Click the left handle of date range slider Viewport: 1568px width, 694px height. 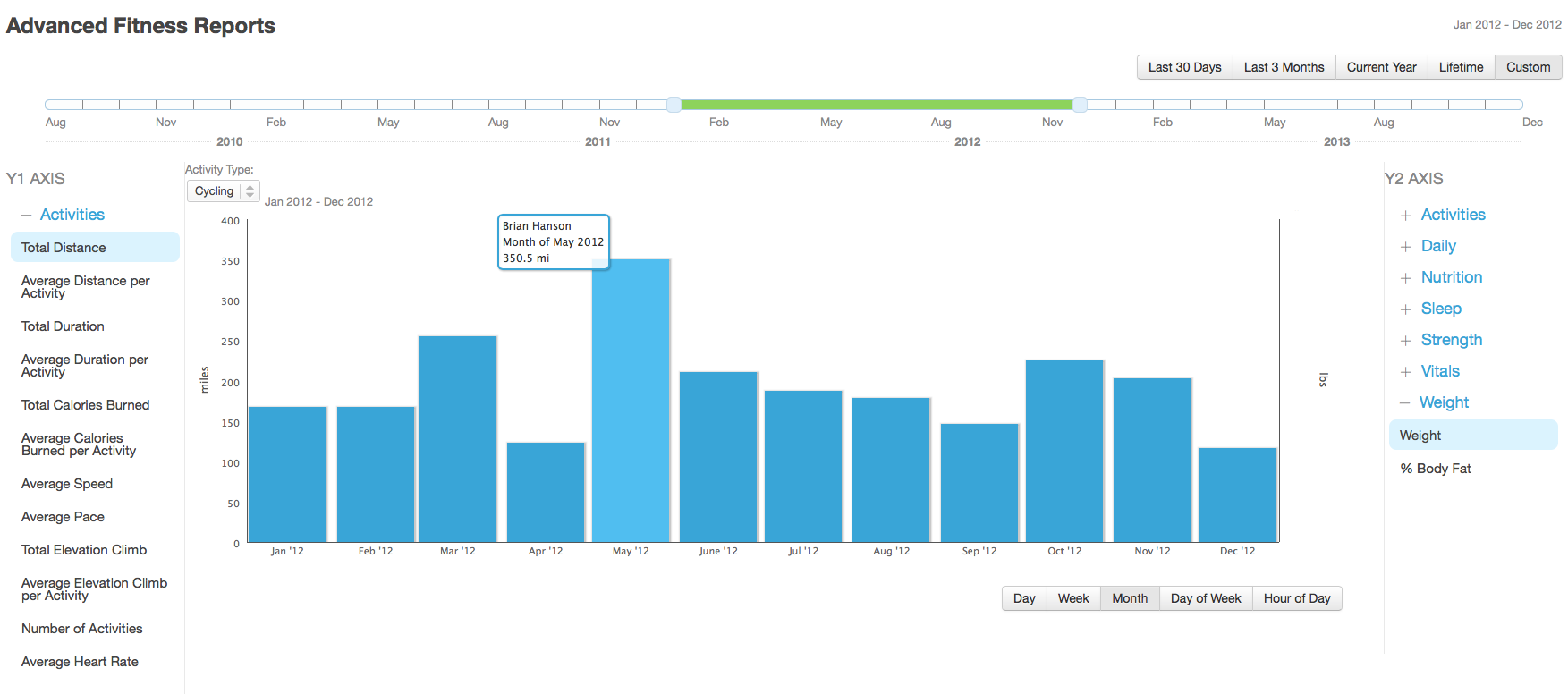tap(674, 105)
